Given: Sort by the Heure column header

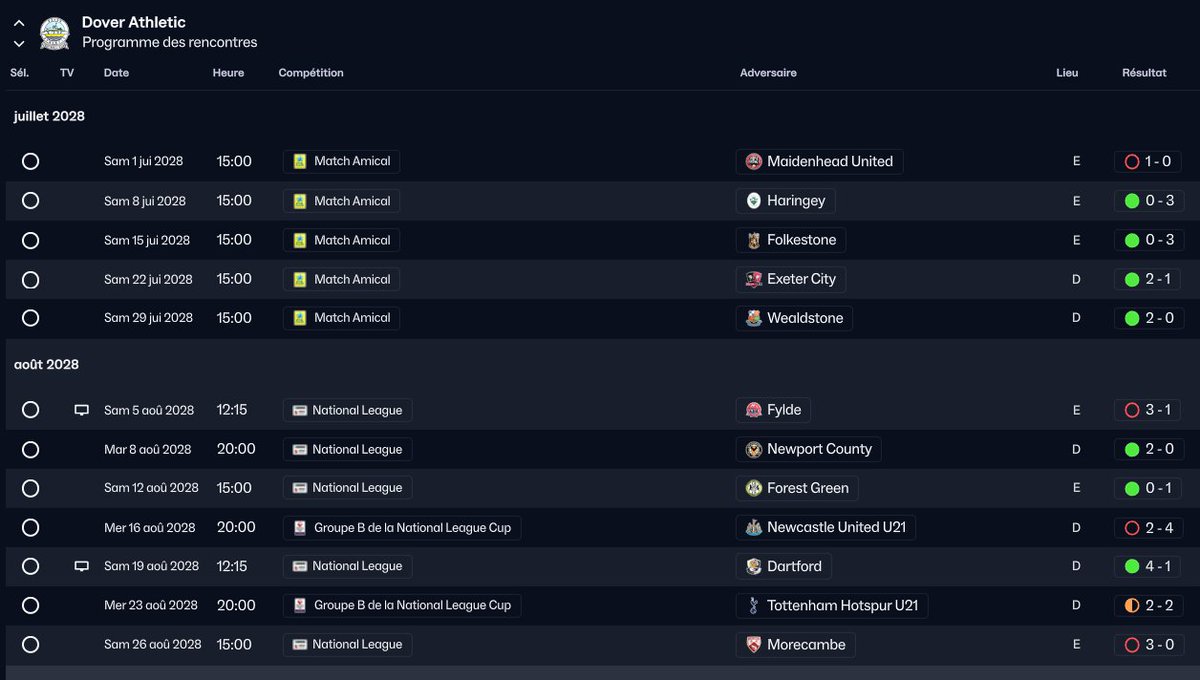Looking at the screenshot, I should [x=228, y=73].
